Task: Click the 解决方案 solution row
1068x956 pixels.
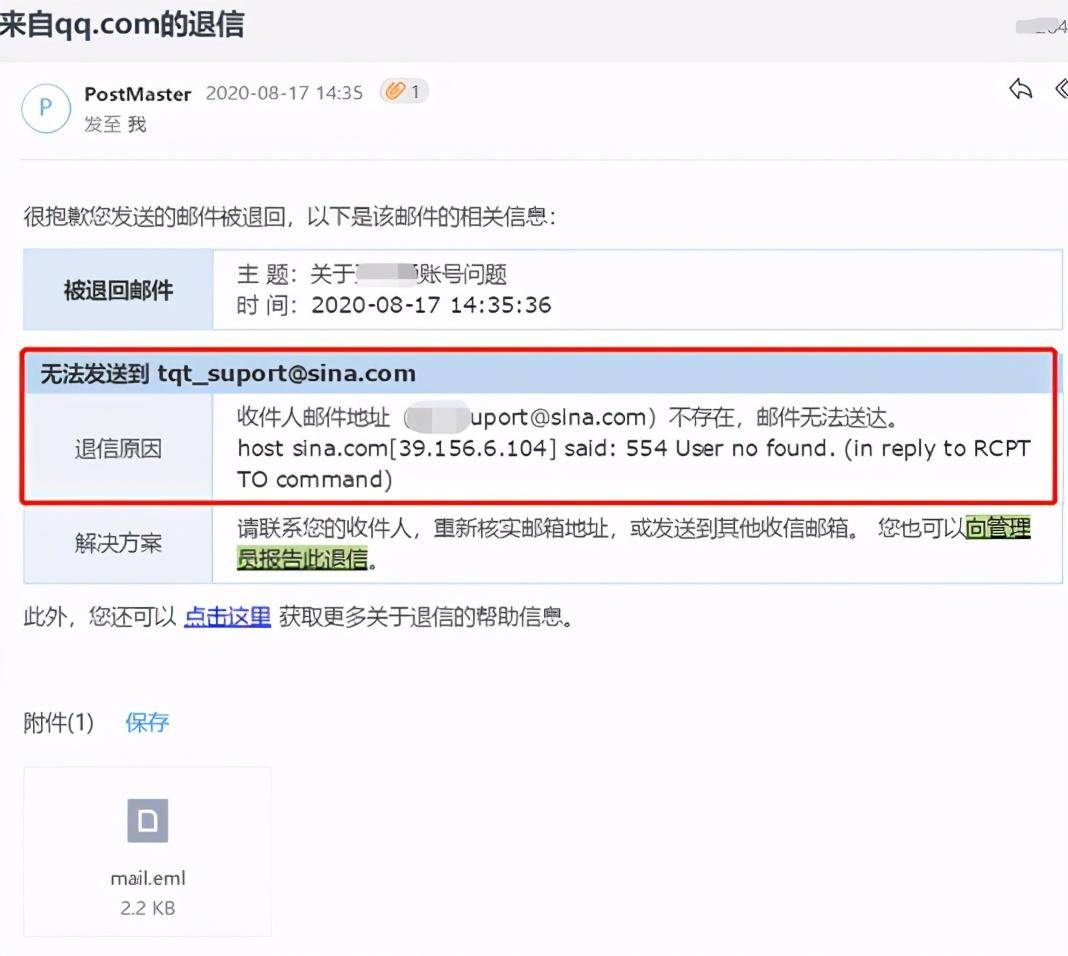Action: click(117, 543)
